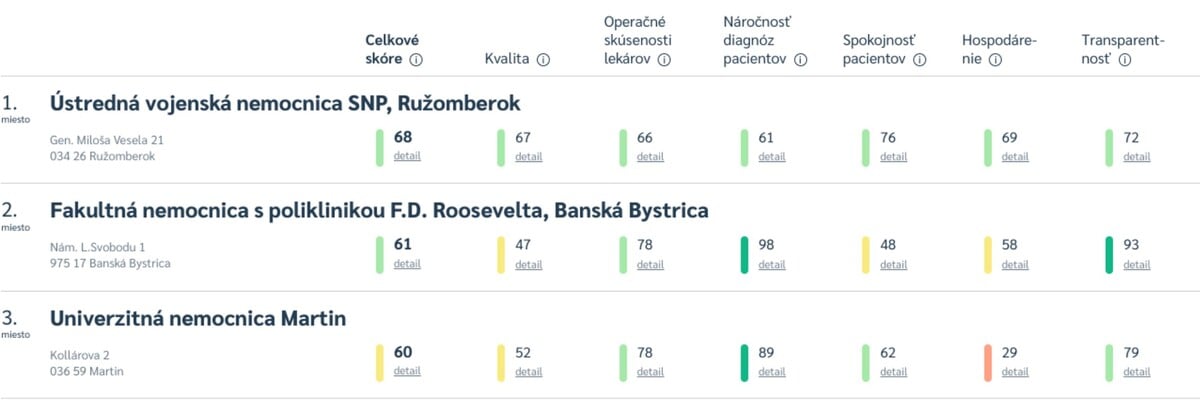Image resolution: width=1200 pixels, height=400 pixels.
Task: Open Univerzitná nemocnica Martin hospital title
Action: point(198,319)
